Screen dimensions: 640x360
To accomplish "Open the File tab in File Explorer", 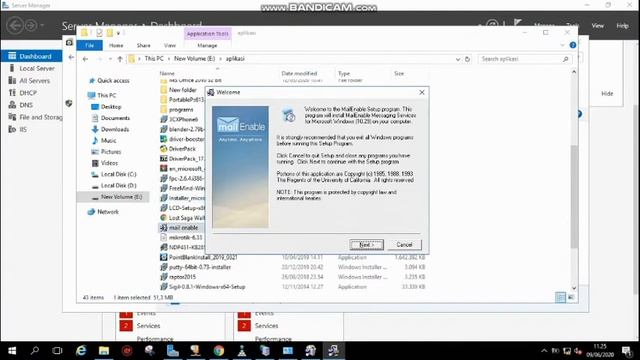I will pyautogui.click(x=89, y=45).
